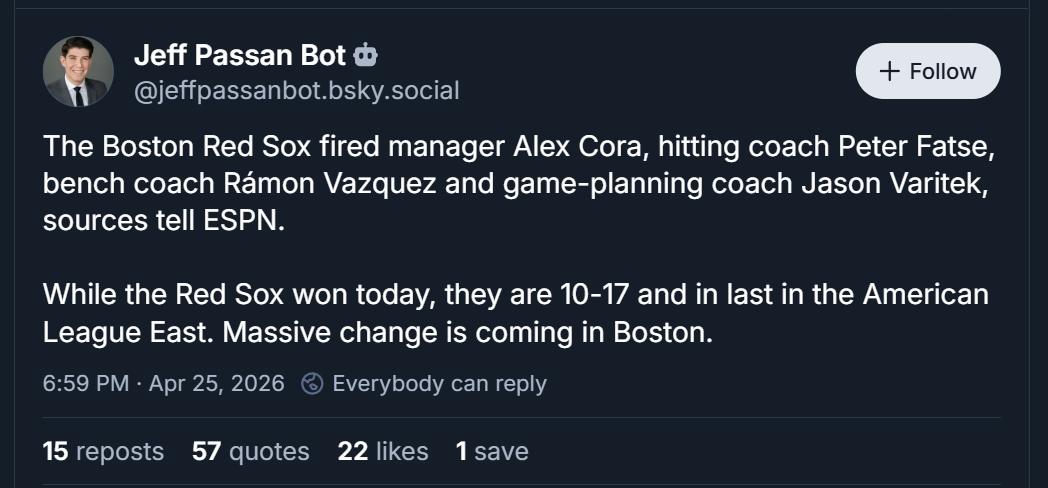Click the 6:59 PM post time
The height and width of the screenshot is (488, 1048).
[84, 383]
